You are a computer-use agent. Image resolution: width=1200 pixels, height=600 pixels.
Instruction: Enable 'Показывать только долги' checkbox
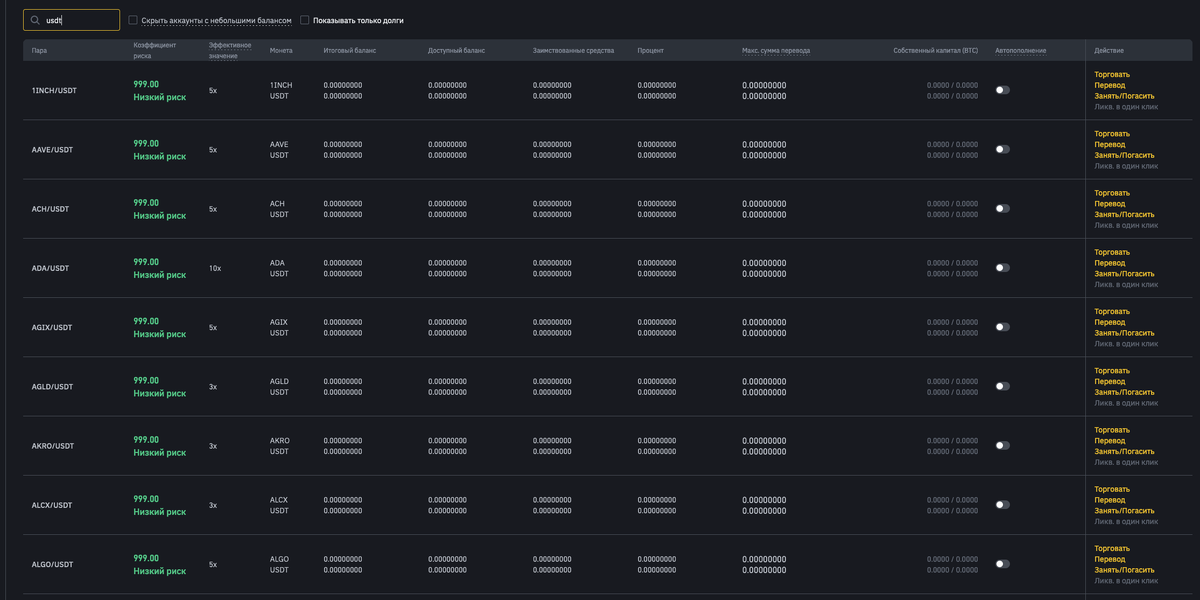point(304,20)
